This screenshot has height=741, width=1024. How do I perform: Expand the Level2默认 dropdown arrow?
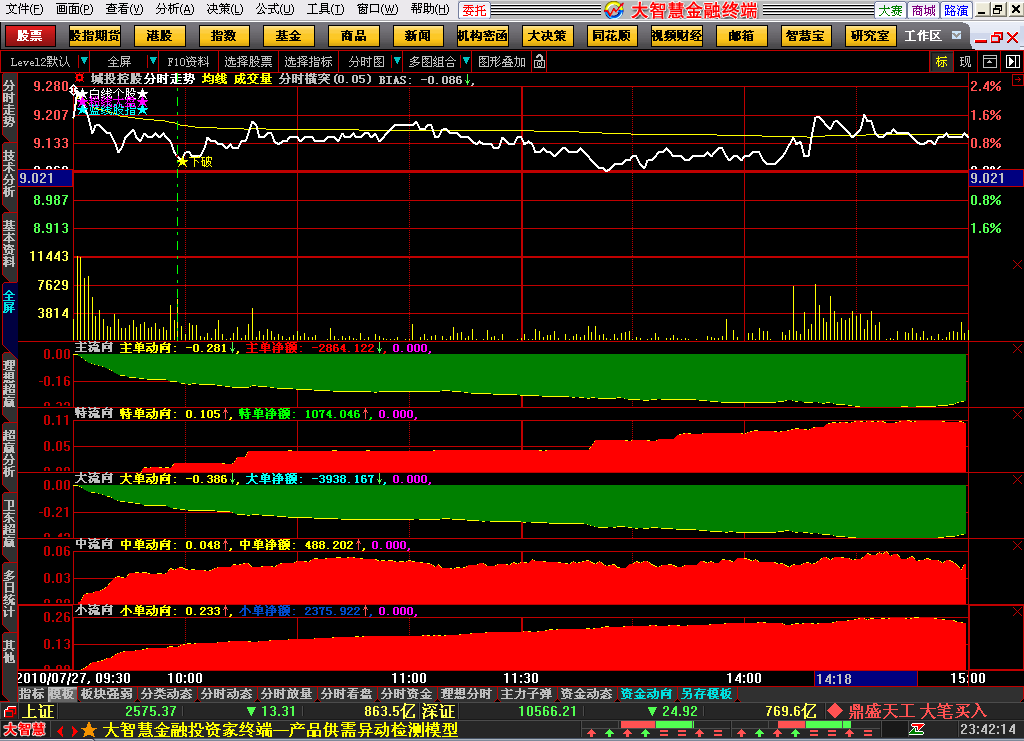pos(84,61)
